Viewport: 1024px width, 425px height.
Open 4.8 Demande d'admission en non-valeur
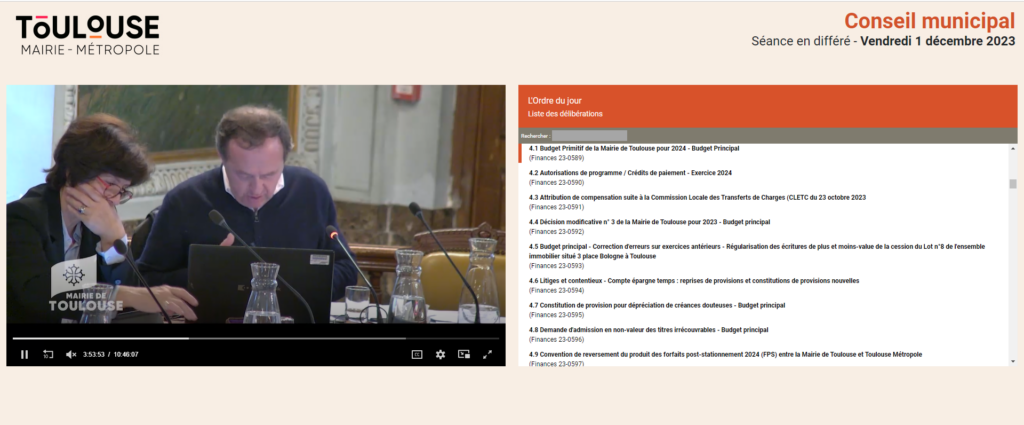click(x=648, y=329)
